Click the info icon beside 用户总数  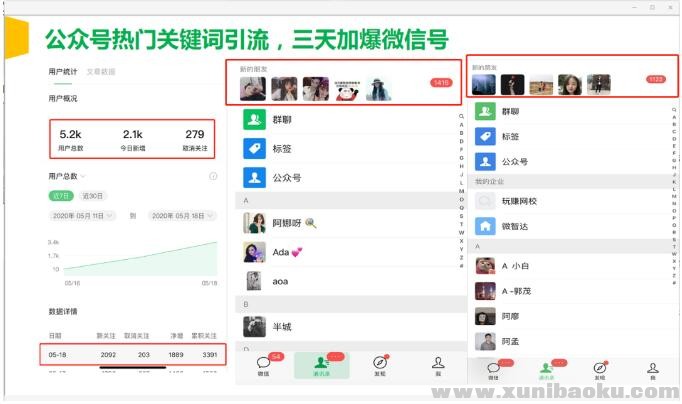(213, 176)
